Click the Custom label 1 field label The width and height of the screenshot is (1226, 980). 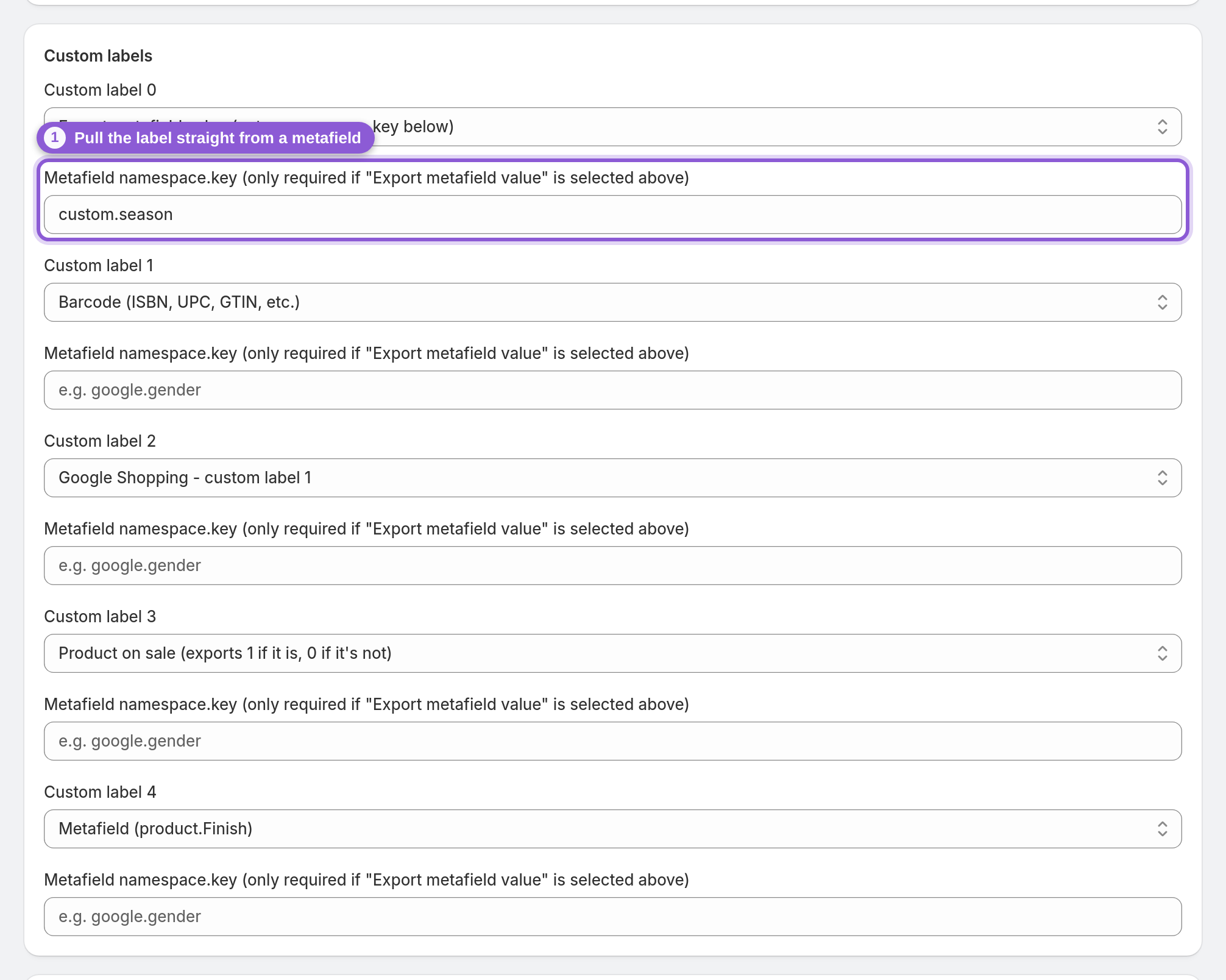[x=99, y=266]
